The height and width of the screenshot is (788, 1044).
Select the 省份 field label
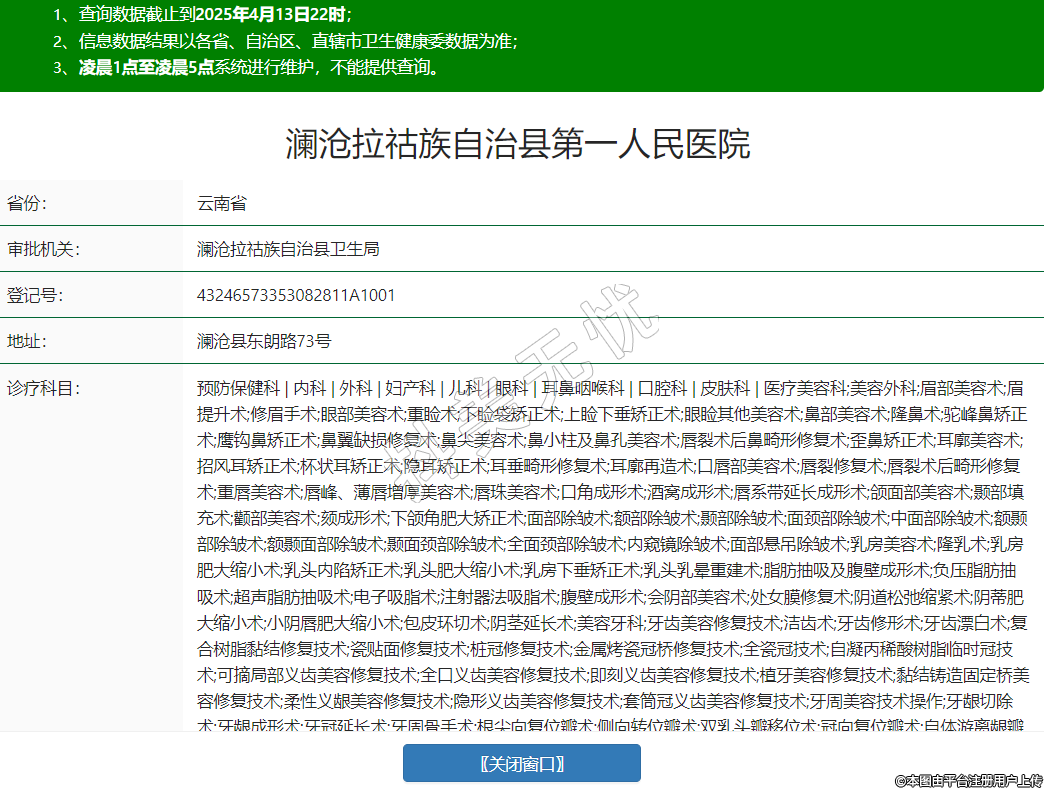[28, 203]
